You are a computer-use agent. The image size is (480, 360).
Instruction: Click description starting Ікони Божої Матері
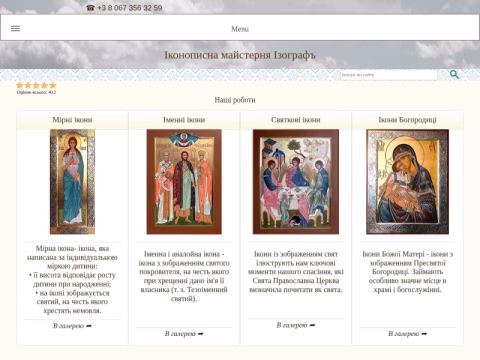tap(407, 272)
